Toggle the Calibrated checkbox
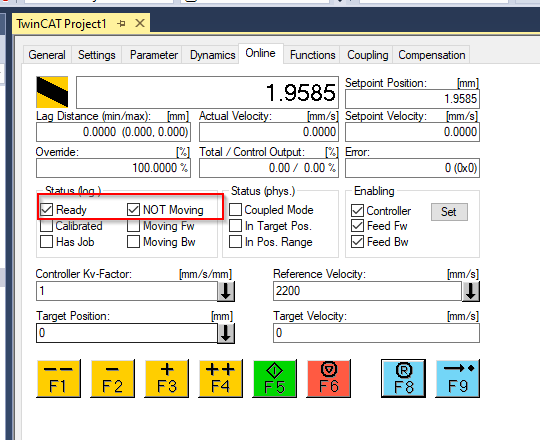 (46, 226)
